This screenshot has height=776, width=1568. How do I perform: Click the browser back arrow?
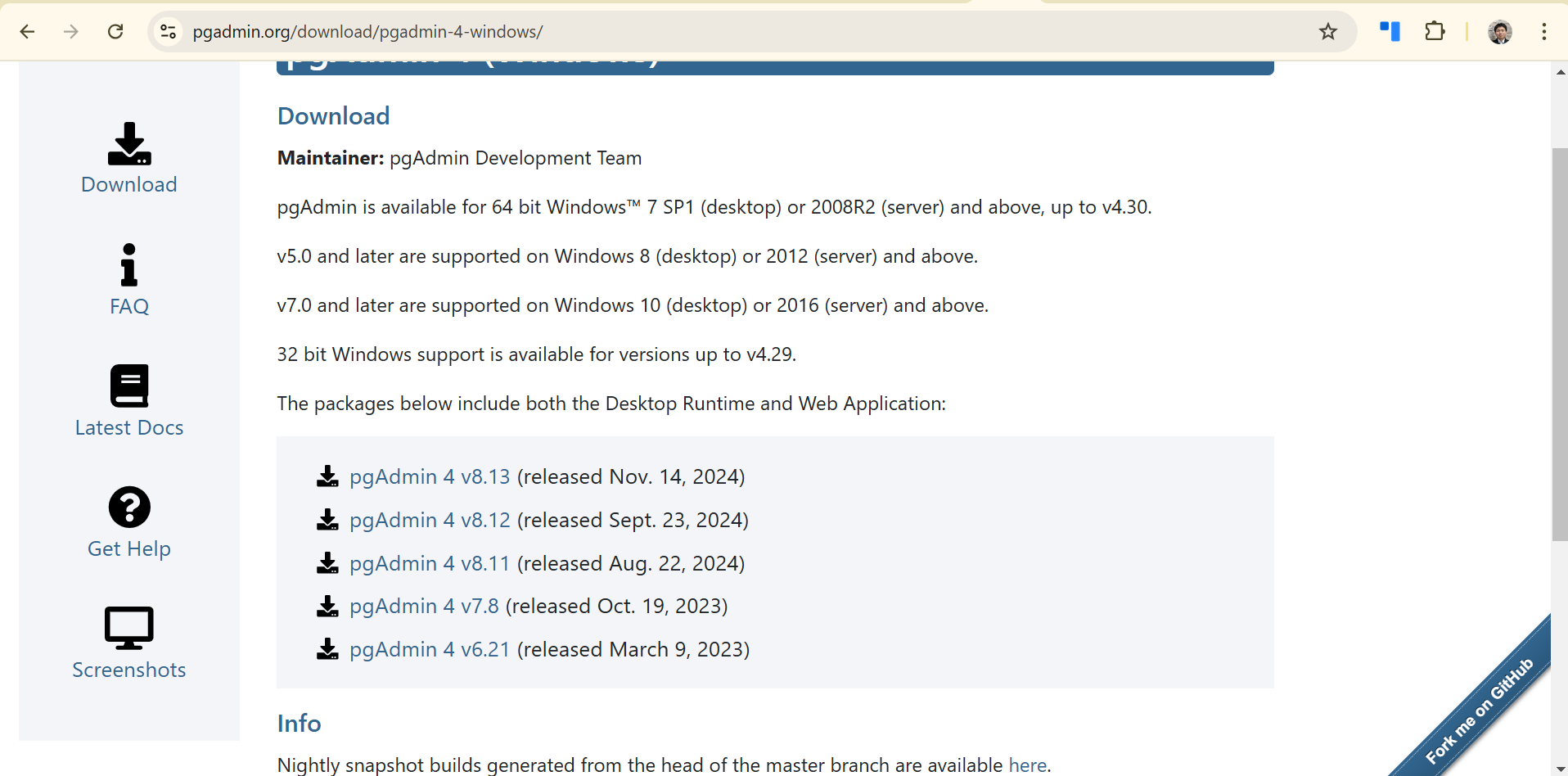click(27, 32)
